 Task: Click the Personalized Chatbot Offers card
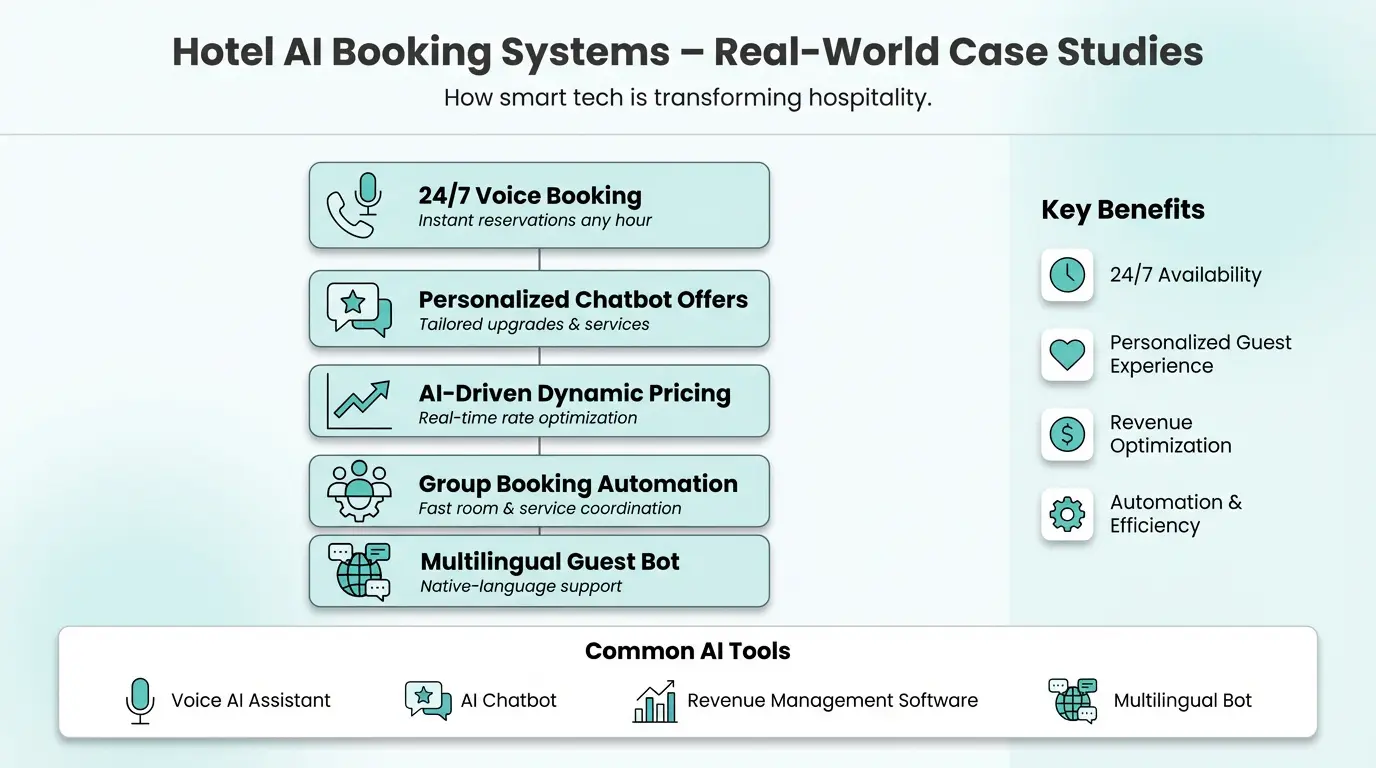[x=539, y=309]
